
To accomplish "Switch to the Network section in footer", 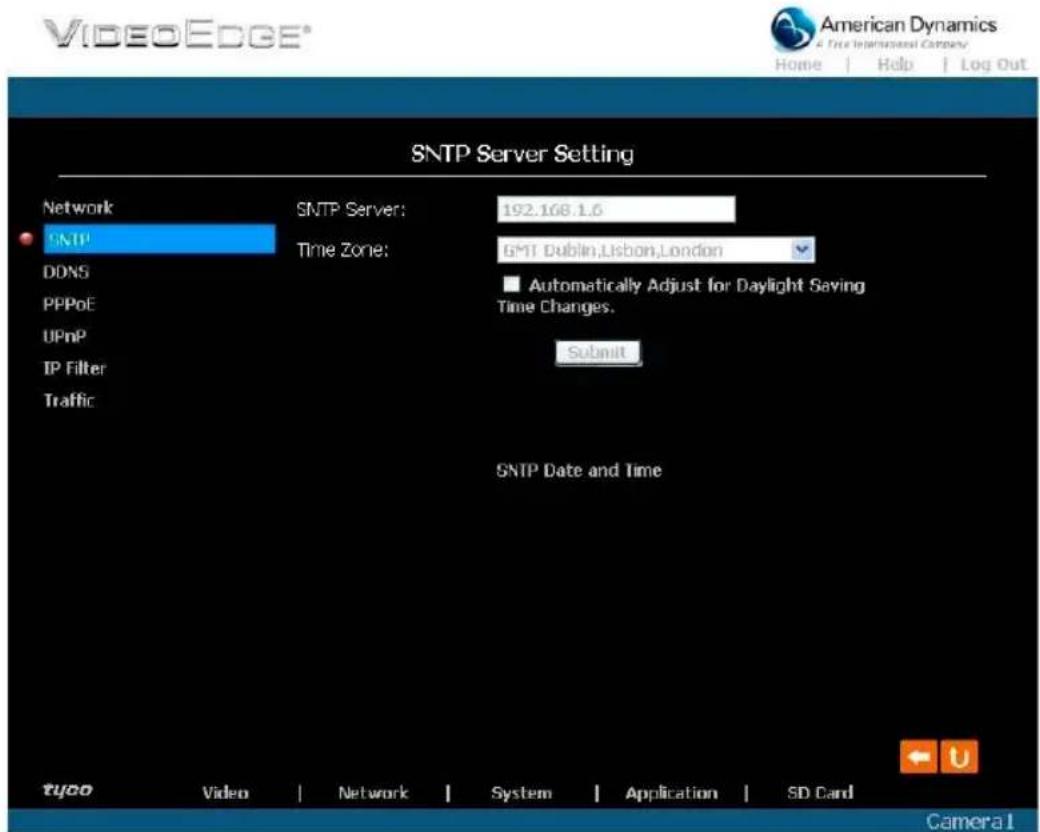I will pos(373,793).
